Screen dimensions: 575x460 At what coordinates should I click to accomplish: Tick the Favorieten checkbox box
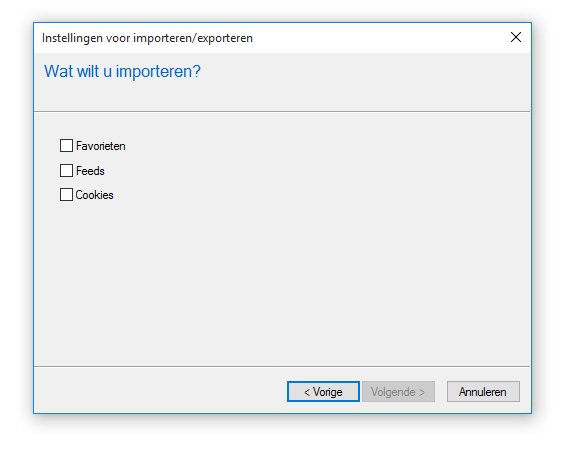(66, 146)
